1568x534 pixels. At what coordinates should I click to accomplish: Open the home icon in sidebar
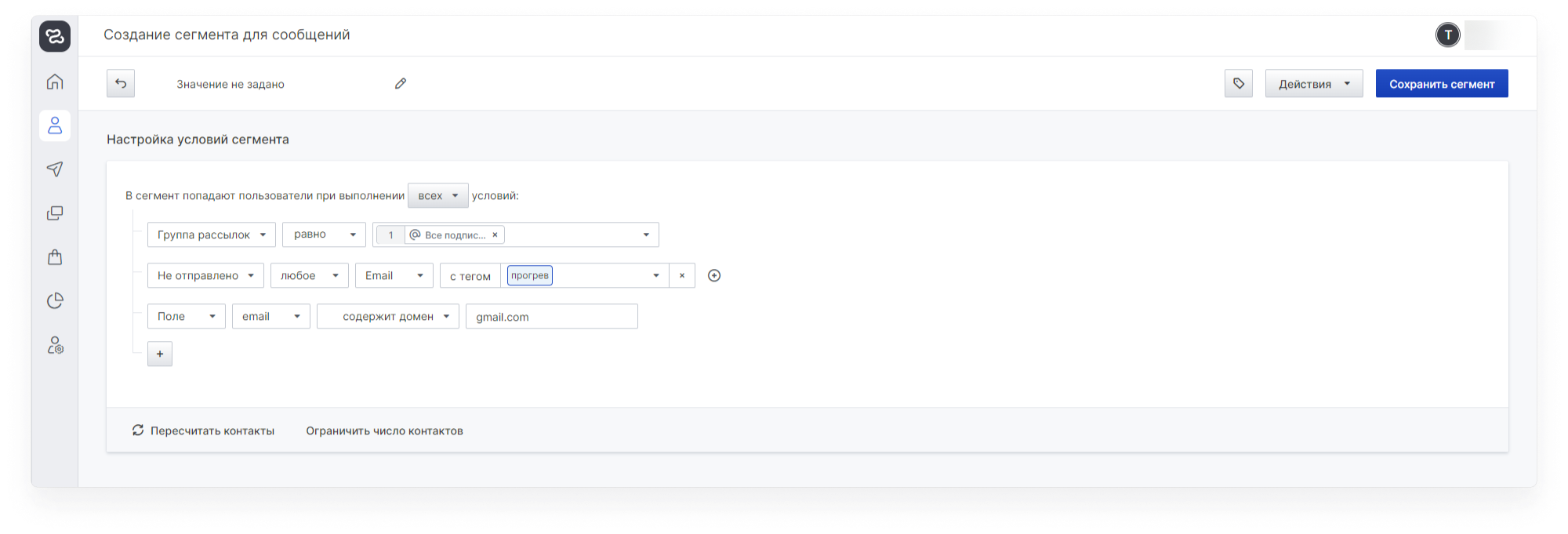tap(55, 82)
